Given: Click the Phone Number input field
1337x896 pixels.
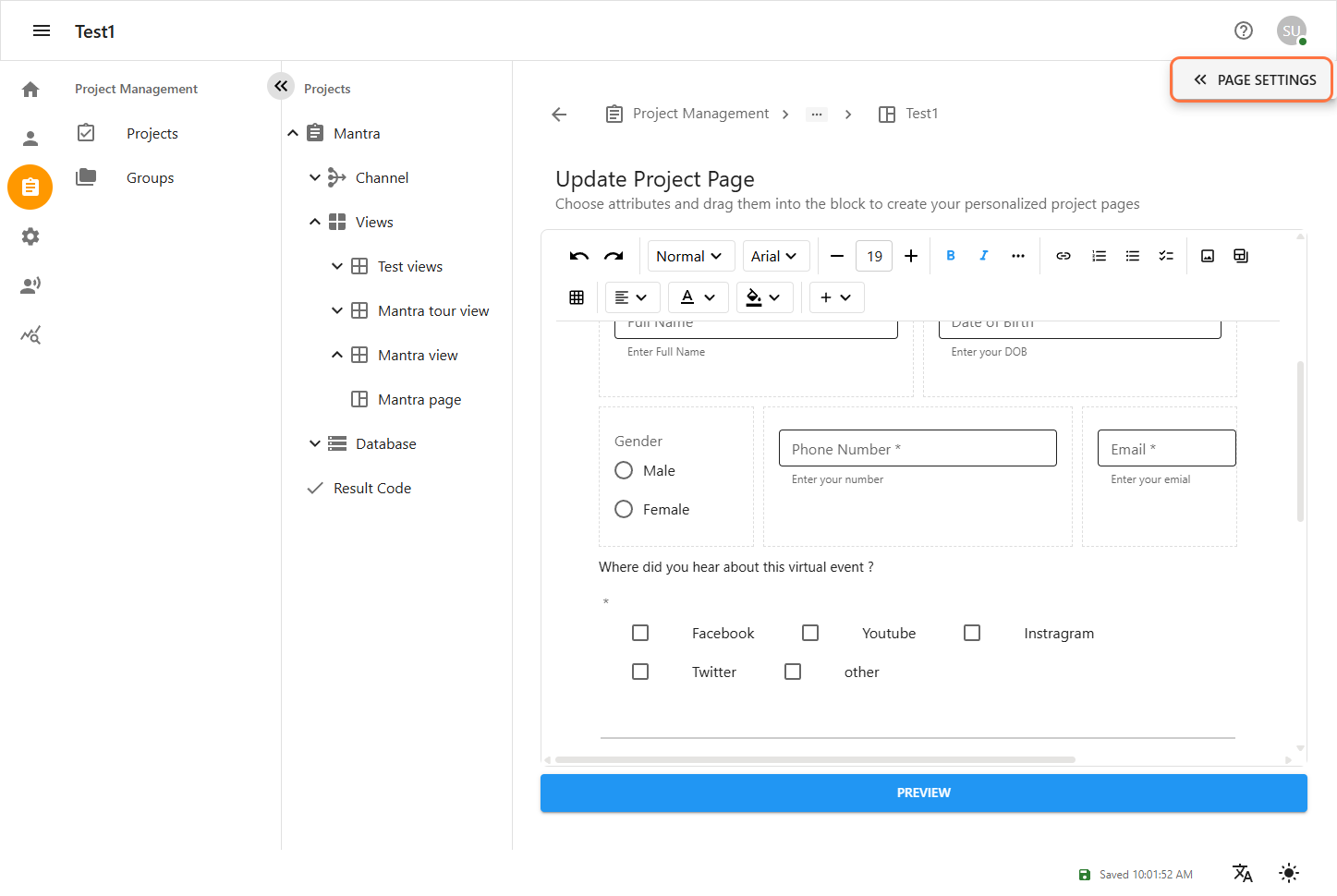Looking at the screenshot, I should [917, 449].
